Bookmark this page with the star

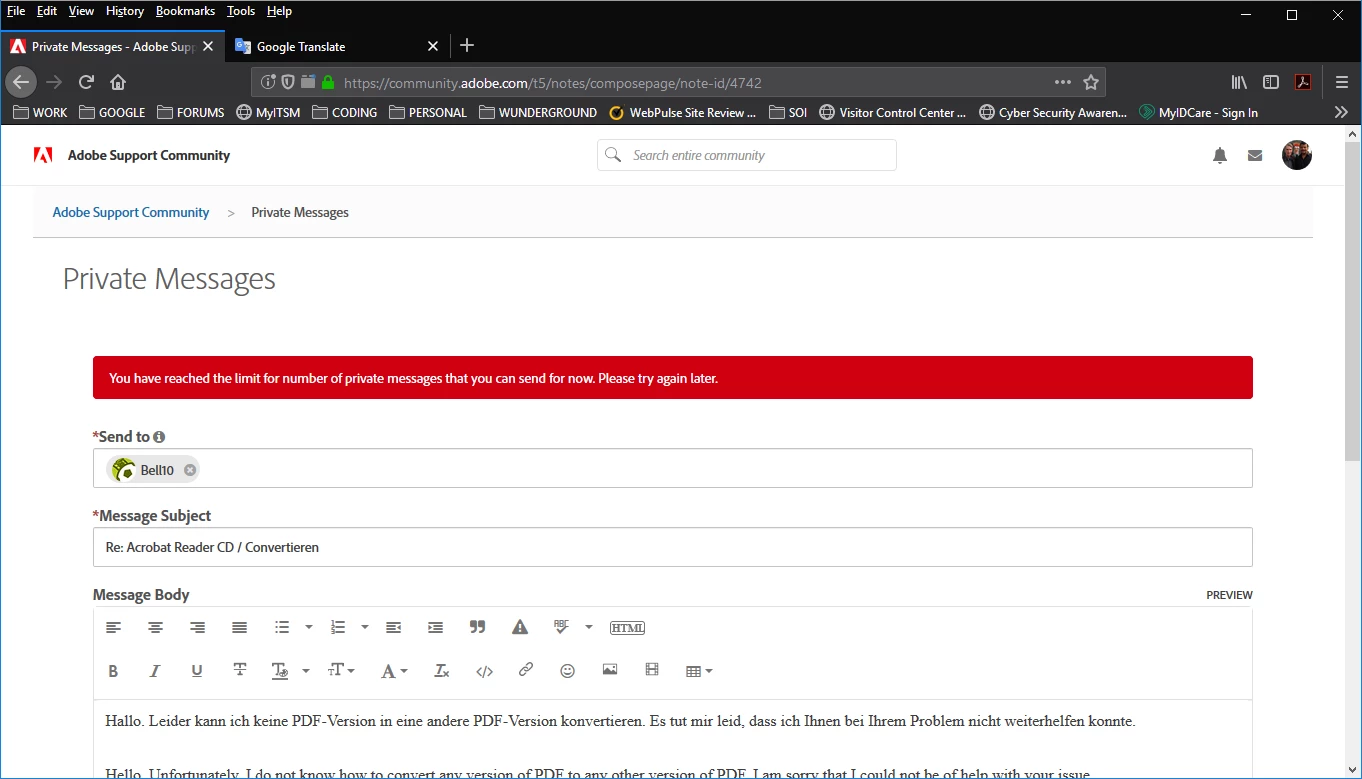(x=1091, y=82)
